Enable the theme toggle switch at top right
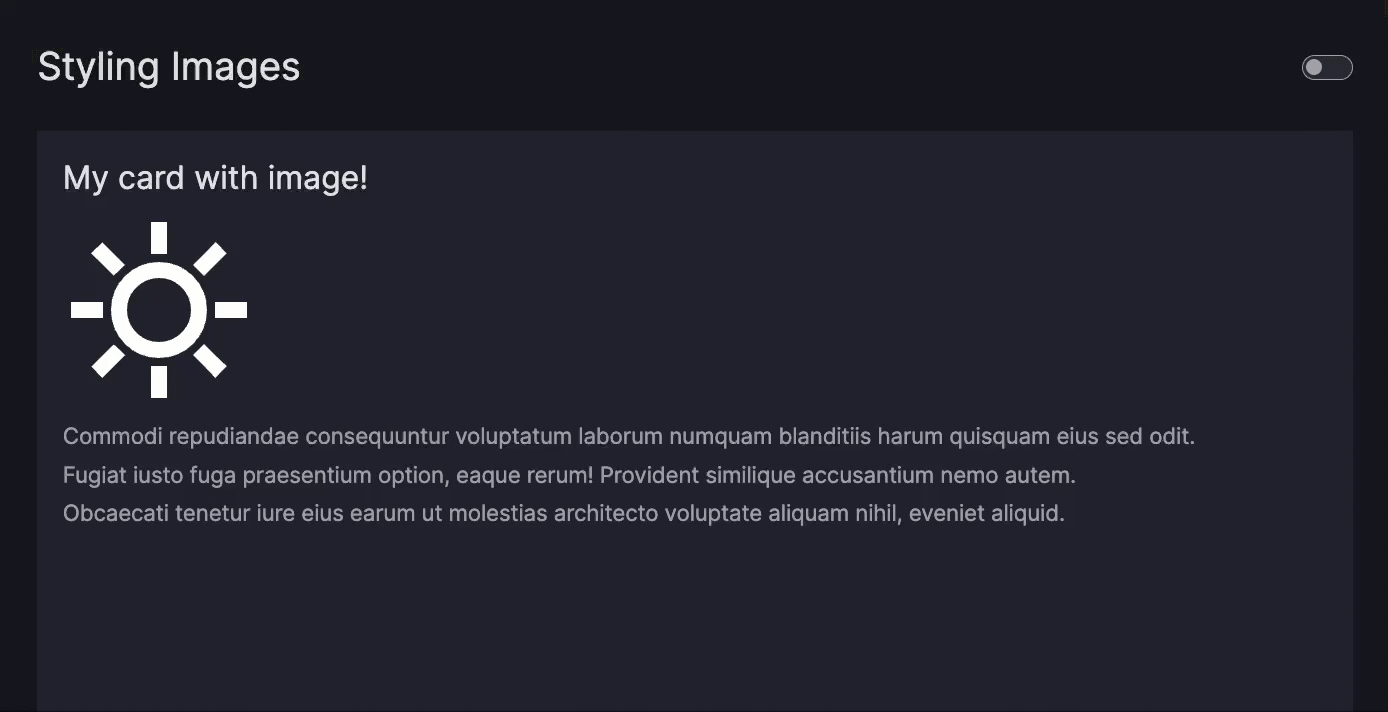Image resolution: width=1388 pixels, height=712 pixels. pyautogui.click(x=1327, y=67)
